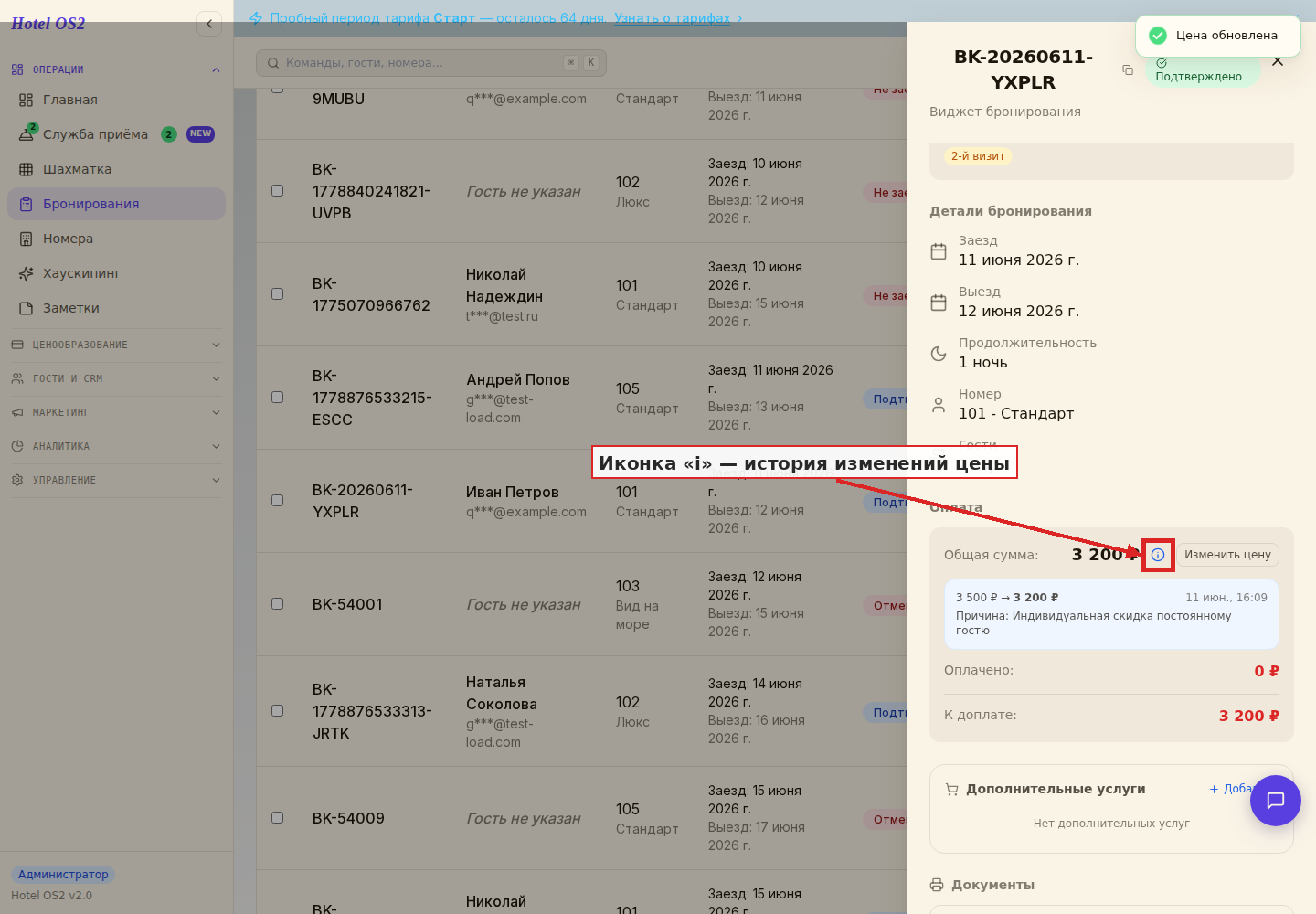Tick checkbox for booking BK-1778876533215-ESCC
This screenshot has height=914, width=1316.
click(277, 398)
